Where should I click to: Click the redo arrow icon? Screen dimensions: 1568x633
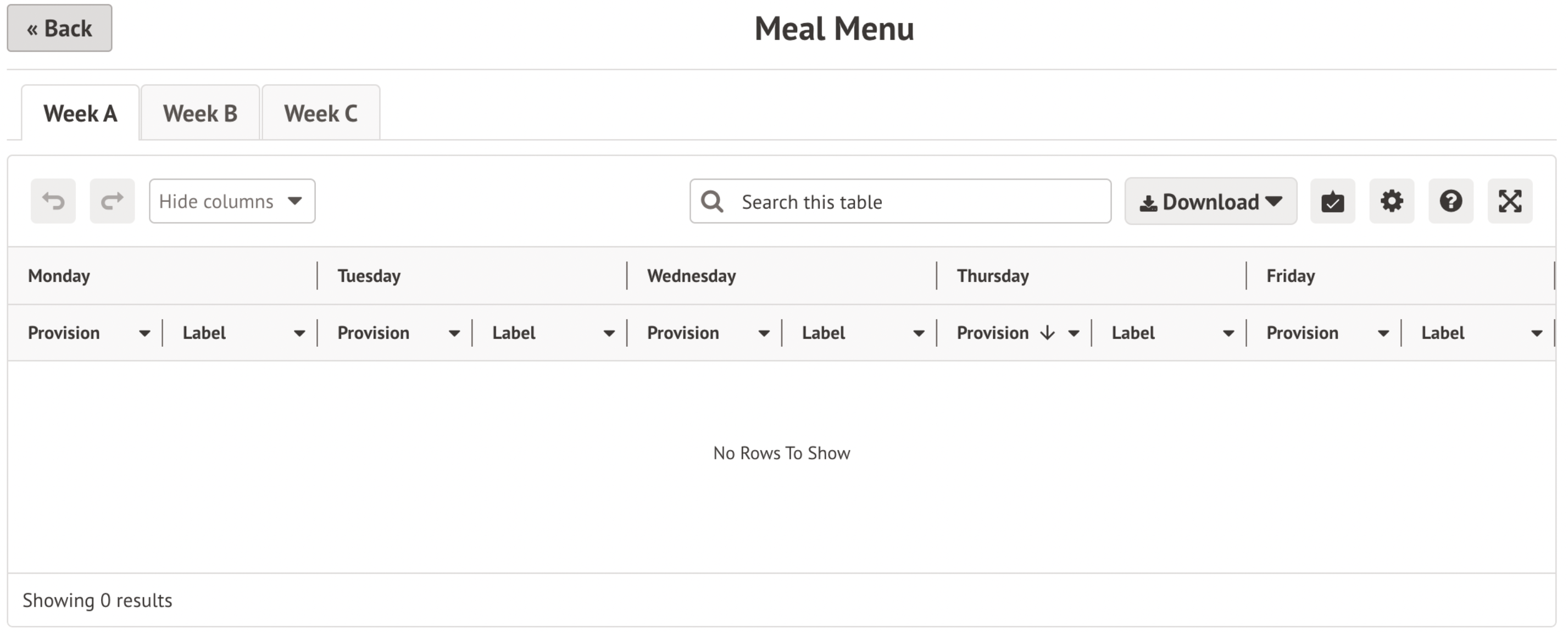point(112,201)
